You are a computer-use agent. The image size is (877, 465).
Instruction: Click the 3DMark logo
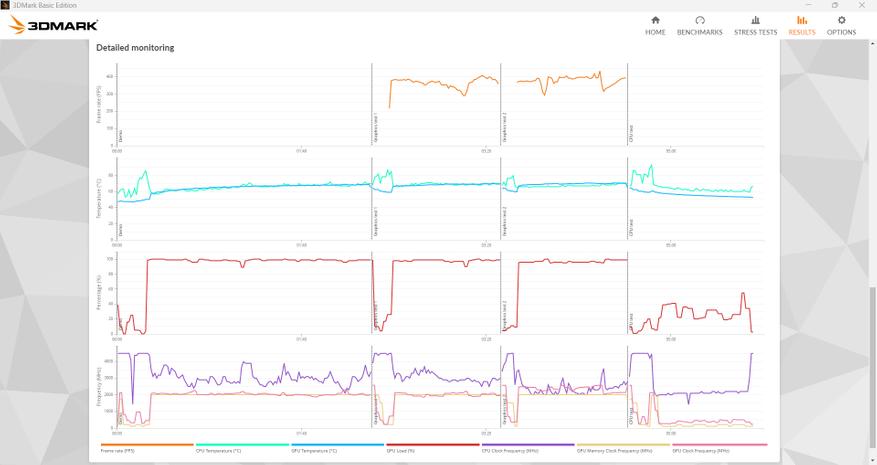[x=54, y=25]
